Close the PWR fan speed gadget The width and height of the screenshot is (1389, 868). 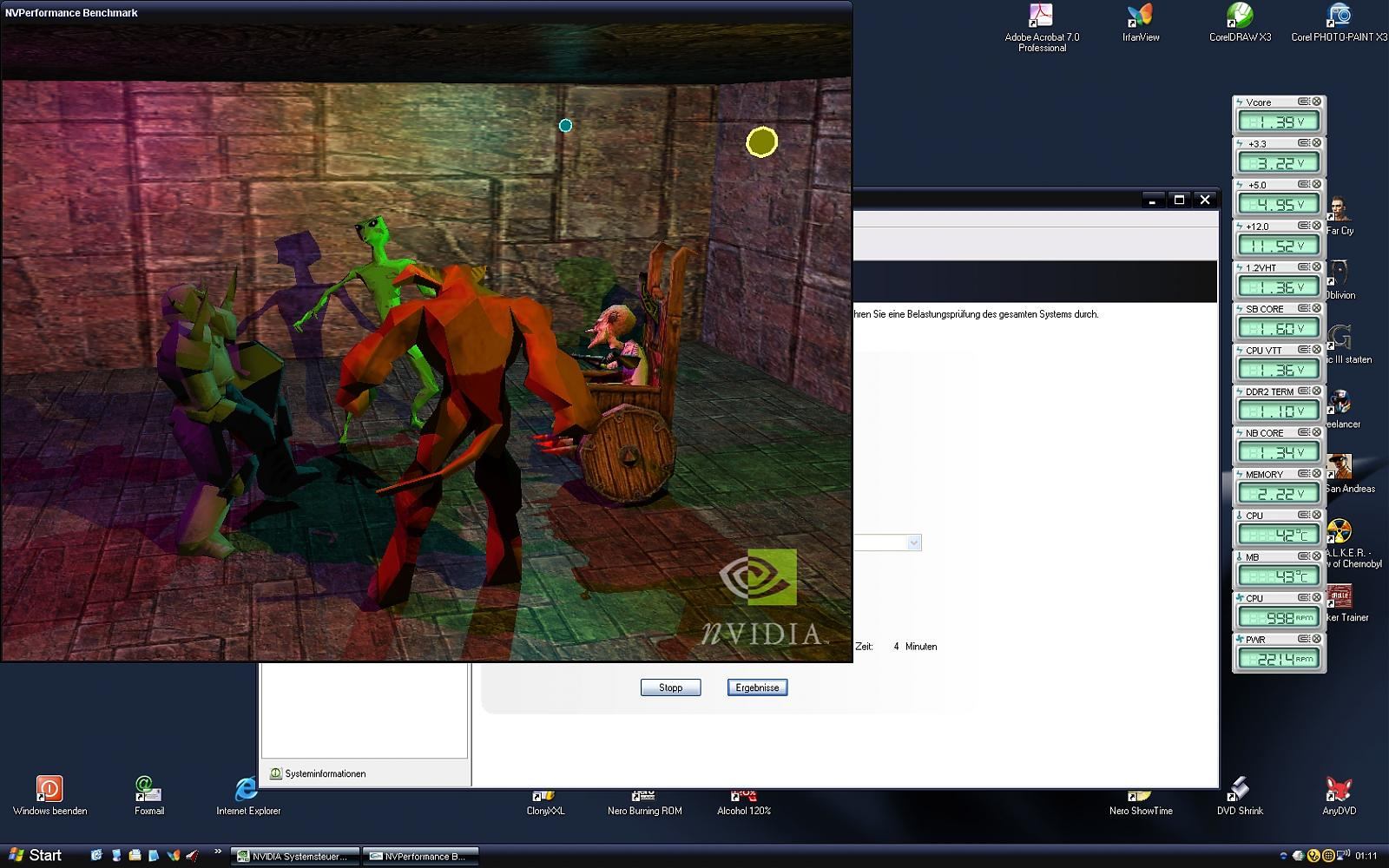click(1316, 639)
